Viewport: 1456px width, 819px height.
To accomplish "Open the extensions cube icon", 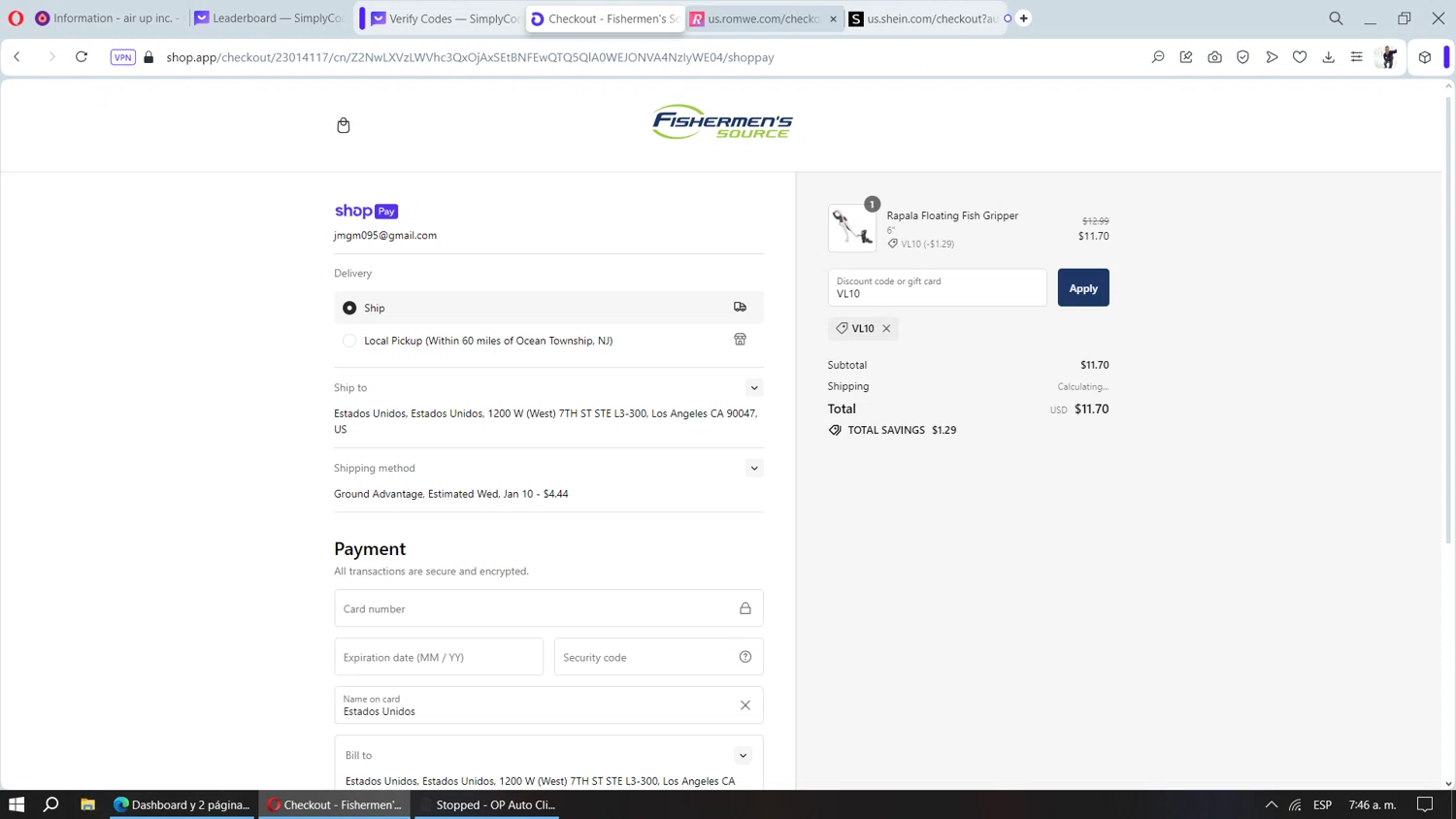I will (1425, 57).
